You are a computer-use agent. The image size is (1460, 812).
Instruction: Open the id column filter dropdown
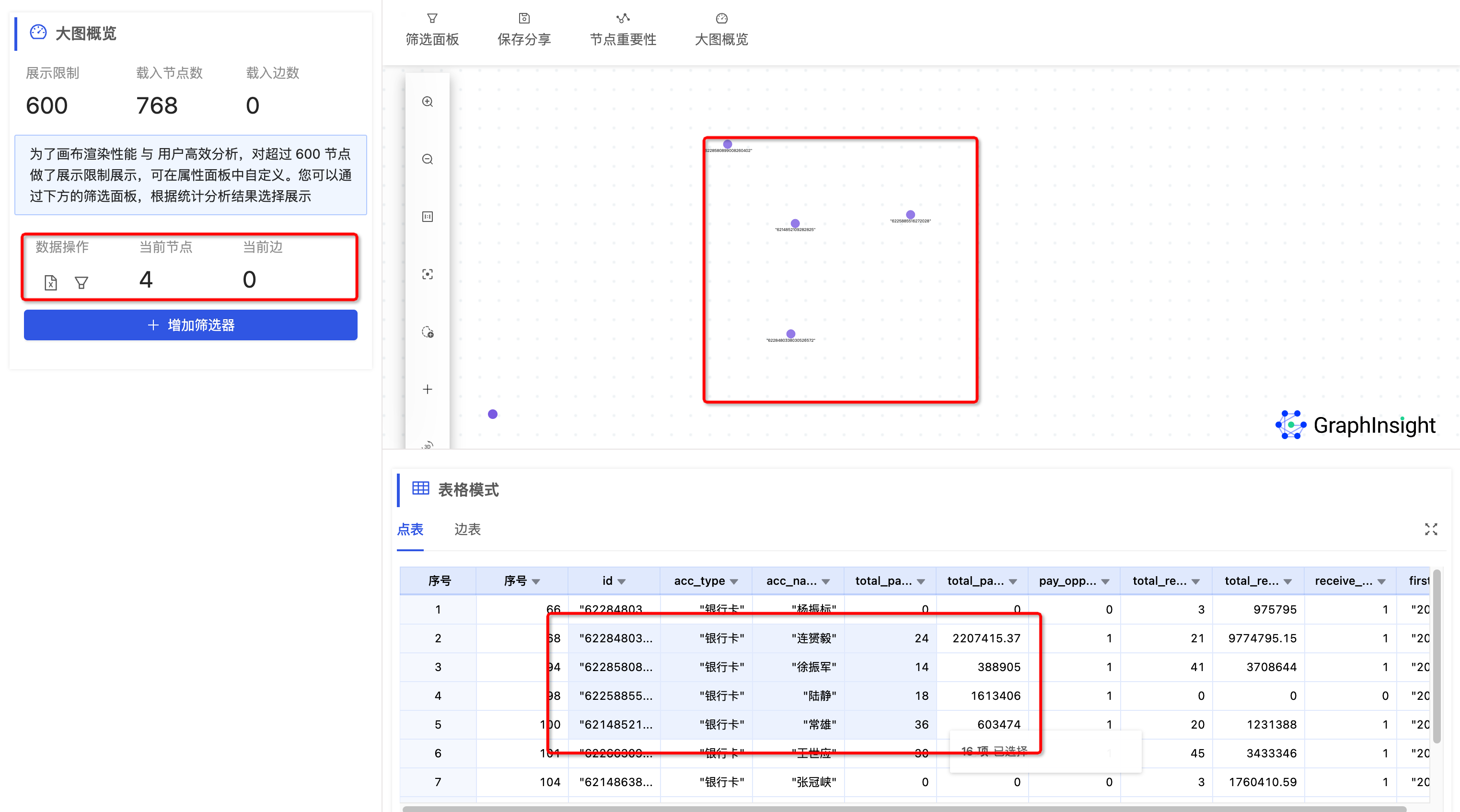click(621, 581)
